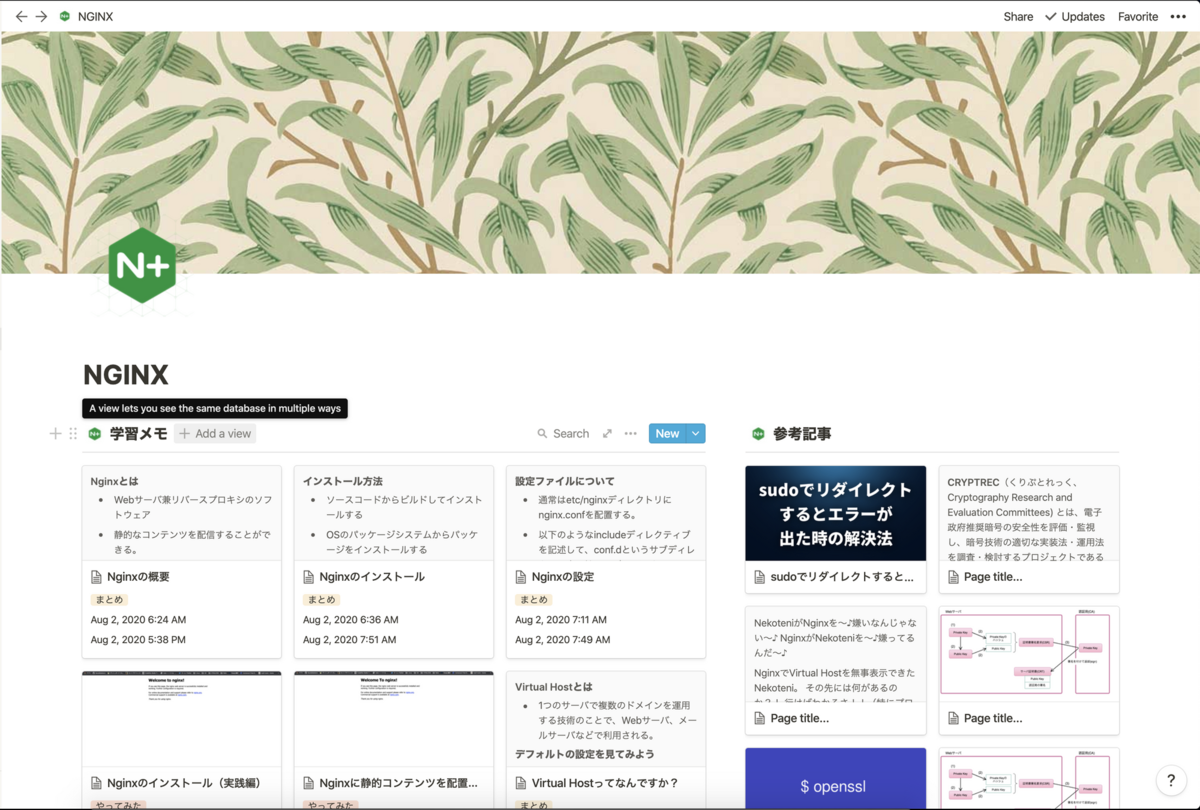This screenshot has height=810, width=1200.
Task: Open the 参考記事 database title
Action: (802, 433)
